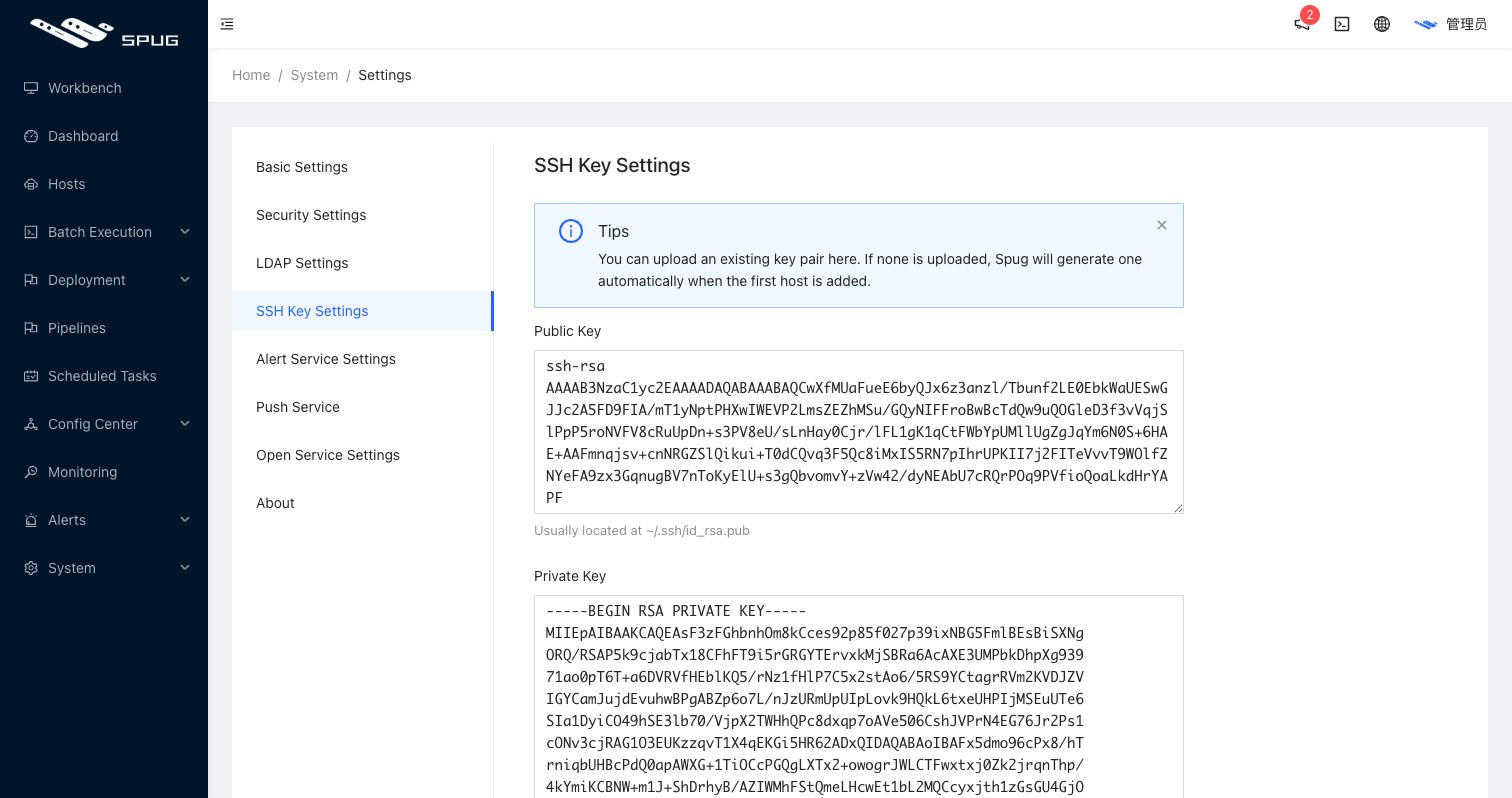
Task: Click the 'Usually located at ~/.ssh/id_rsa.pub' hint
Action: coord(642,531)
